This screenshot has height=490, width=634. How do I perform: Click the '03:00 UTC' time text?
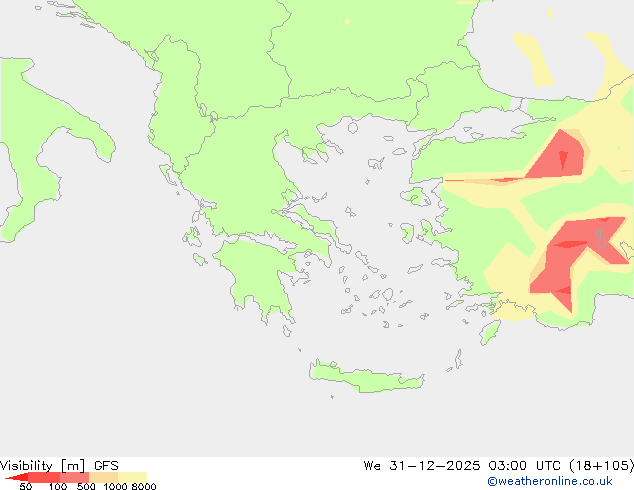tap(524, 466)
